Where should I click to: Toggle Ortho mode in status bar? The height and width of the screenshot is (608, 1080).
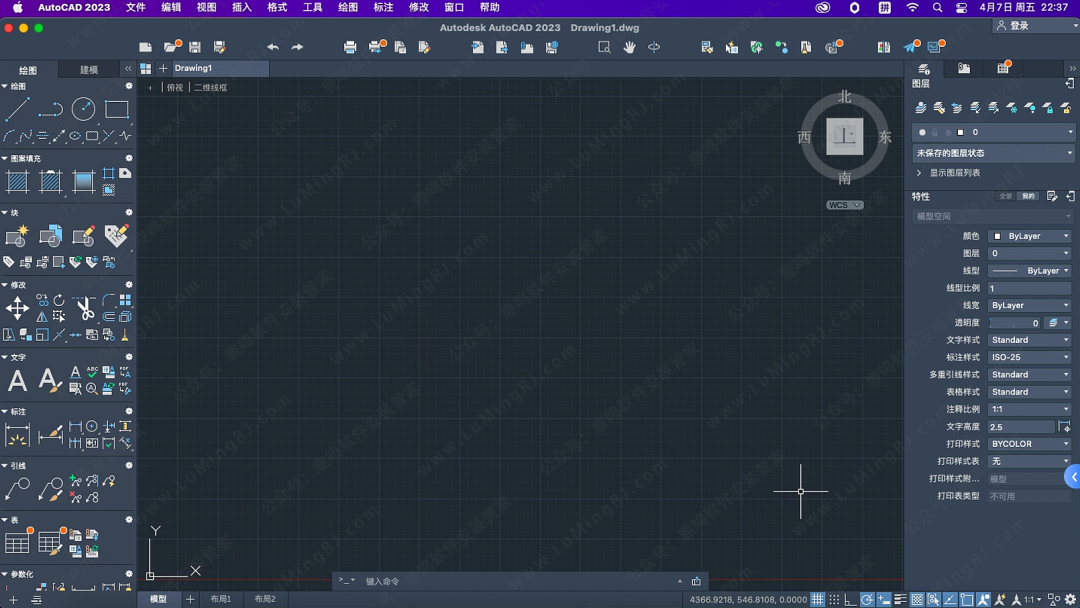tap(850, 600)
